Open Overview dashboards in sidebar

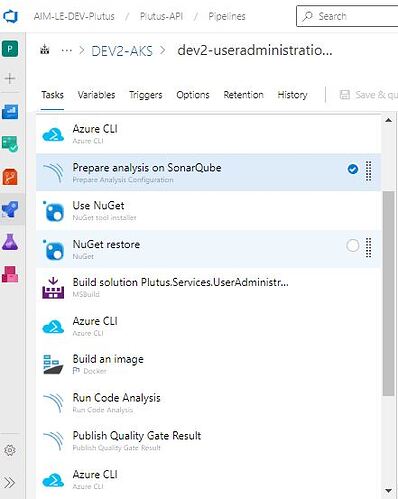click(10, 112)
